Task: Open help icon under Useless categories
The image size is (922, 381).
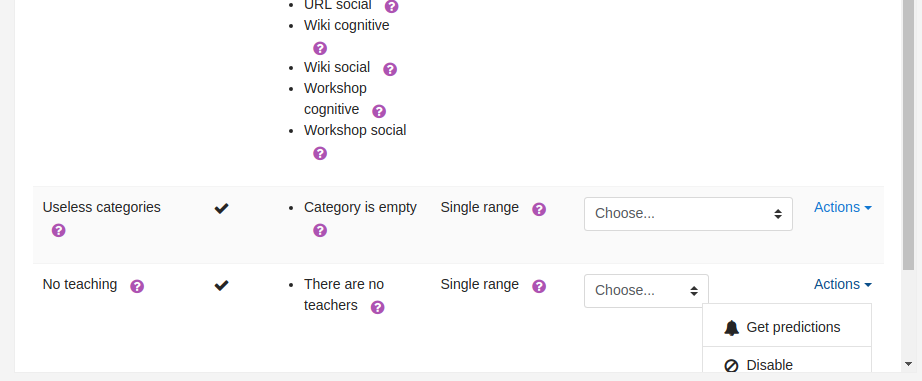Action: coord(59,230)
